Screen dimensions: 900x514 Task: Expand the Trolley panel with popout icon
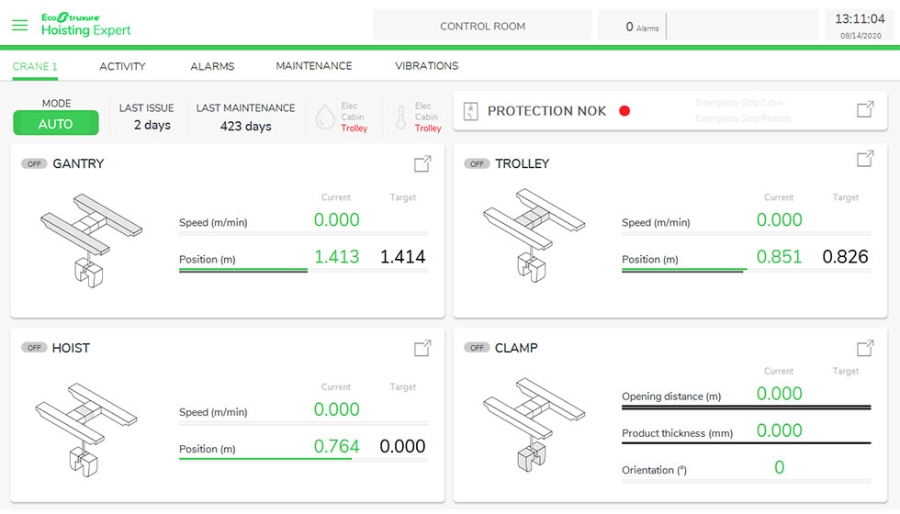[x=866, y=159]
